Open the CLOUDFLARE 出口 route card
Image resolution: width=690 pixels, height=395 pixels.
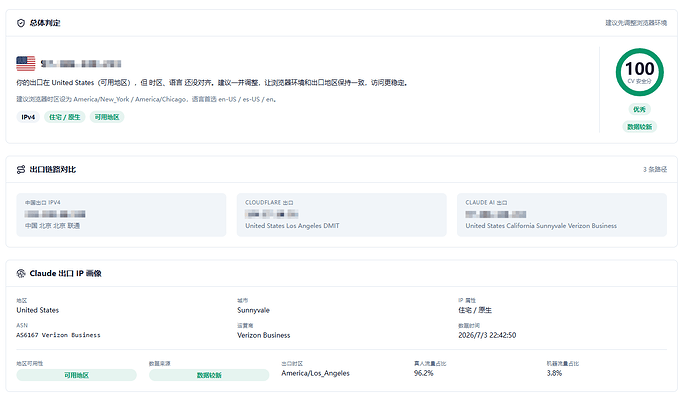(x=341, y=215)
